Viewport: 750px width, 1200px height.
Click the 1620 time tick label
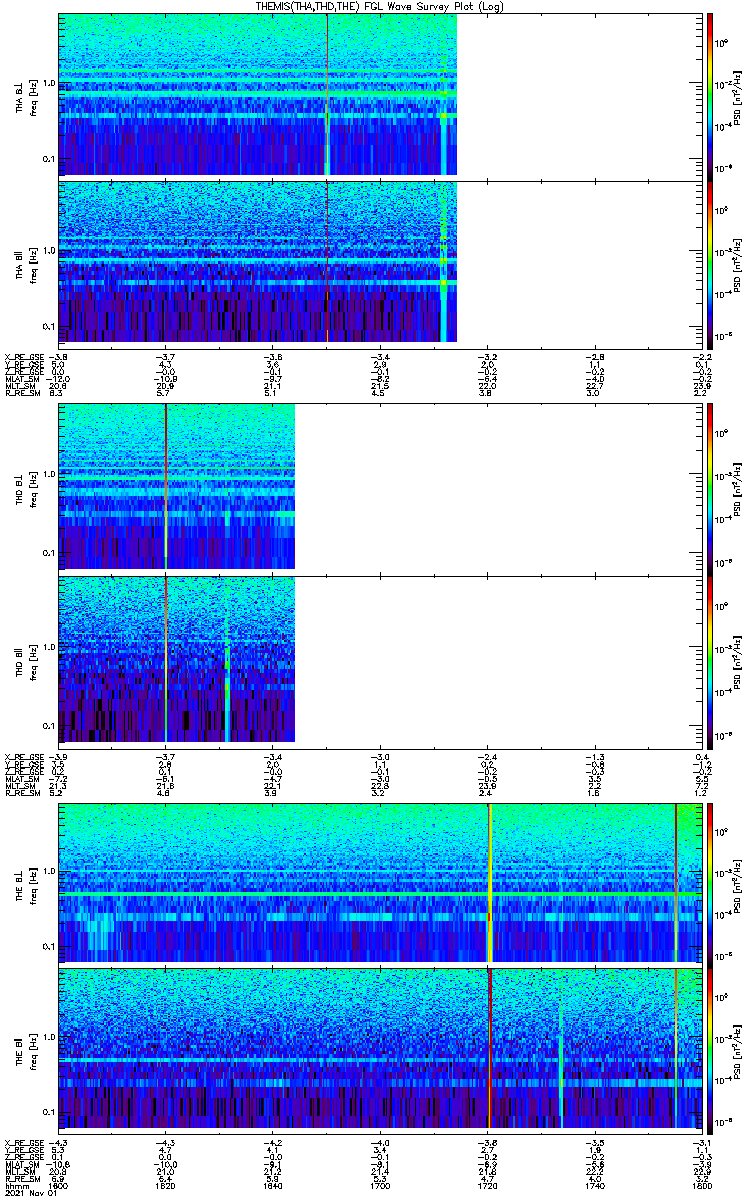click(165, 1186)
